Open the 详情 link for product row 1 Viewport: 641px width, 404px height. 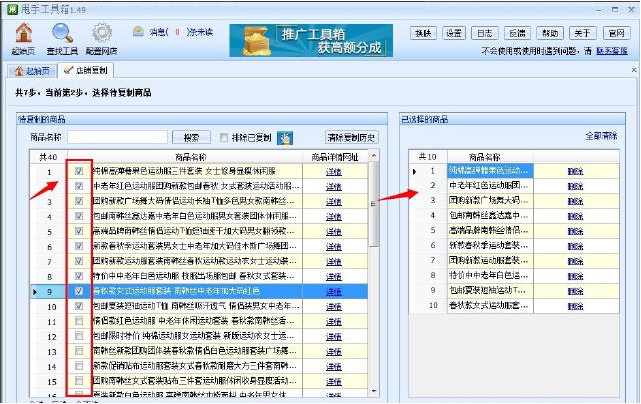[334, 172]
